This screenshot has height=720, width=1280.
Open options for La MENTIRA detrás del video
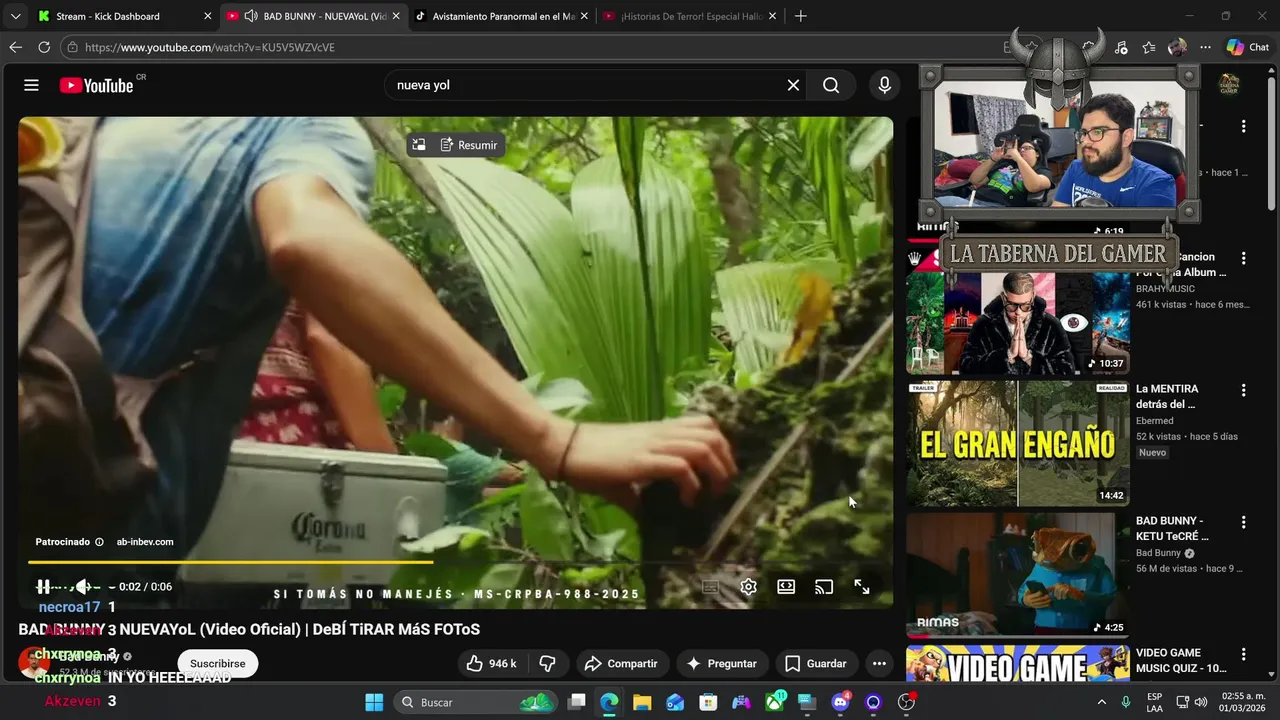click(x=1244, y=390)
